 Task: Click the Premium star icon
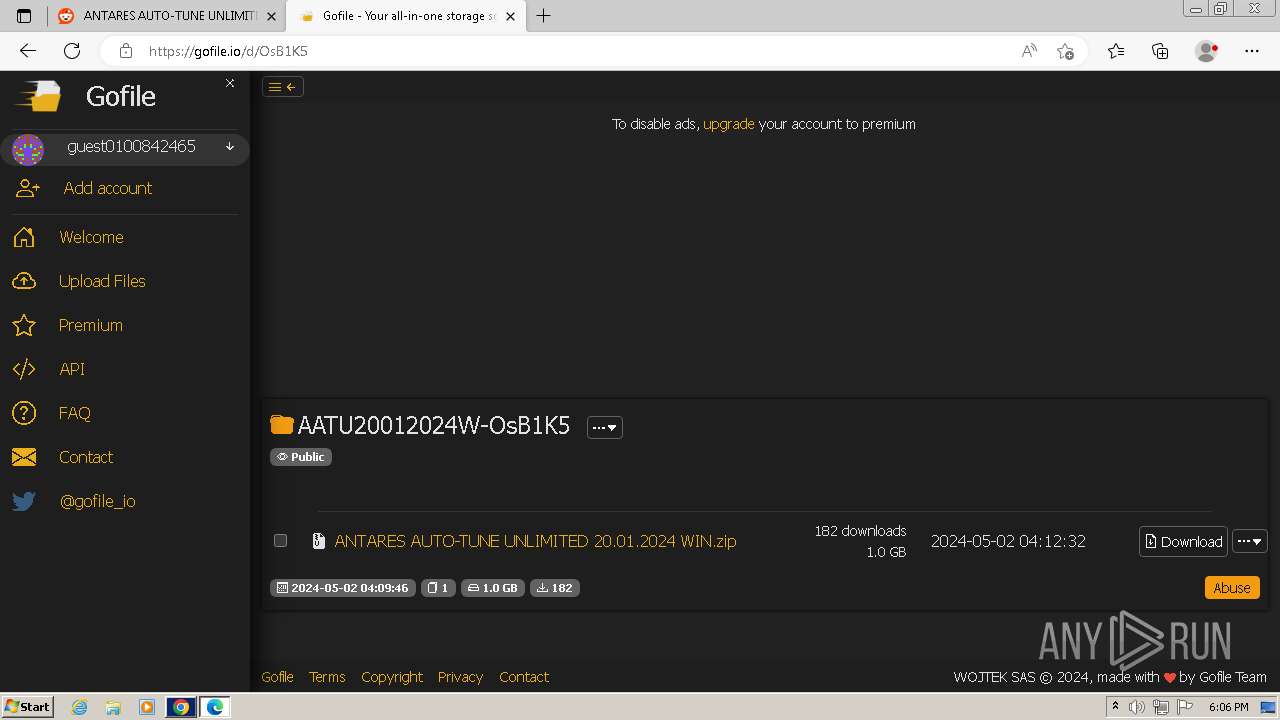tap(24, 325)
